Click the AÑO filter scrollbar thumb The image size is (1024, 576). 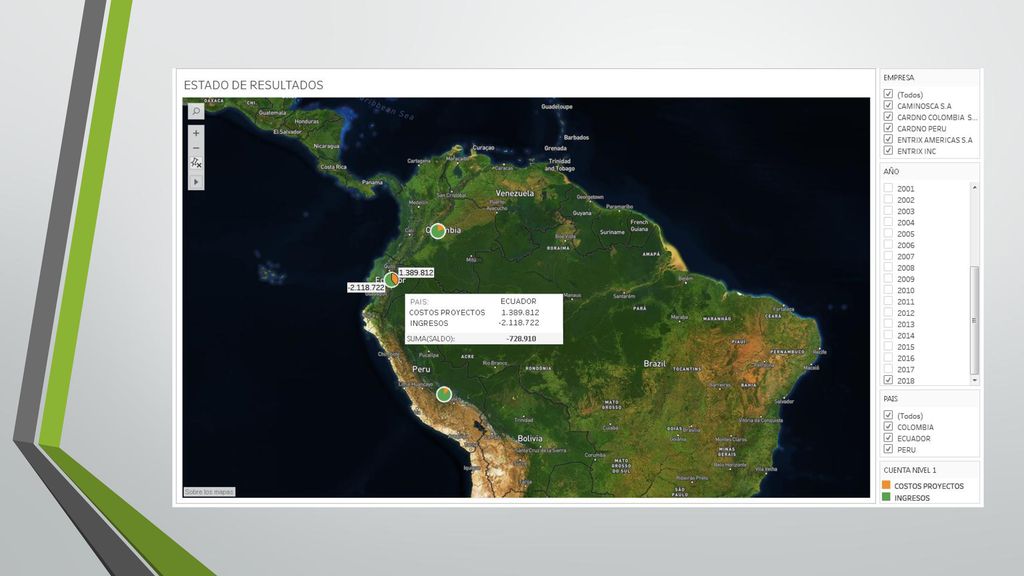point(974,320)
